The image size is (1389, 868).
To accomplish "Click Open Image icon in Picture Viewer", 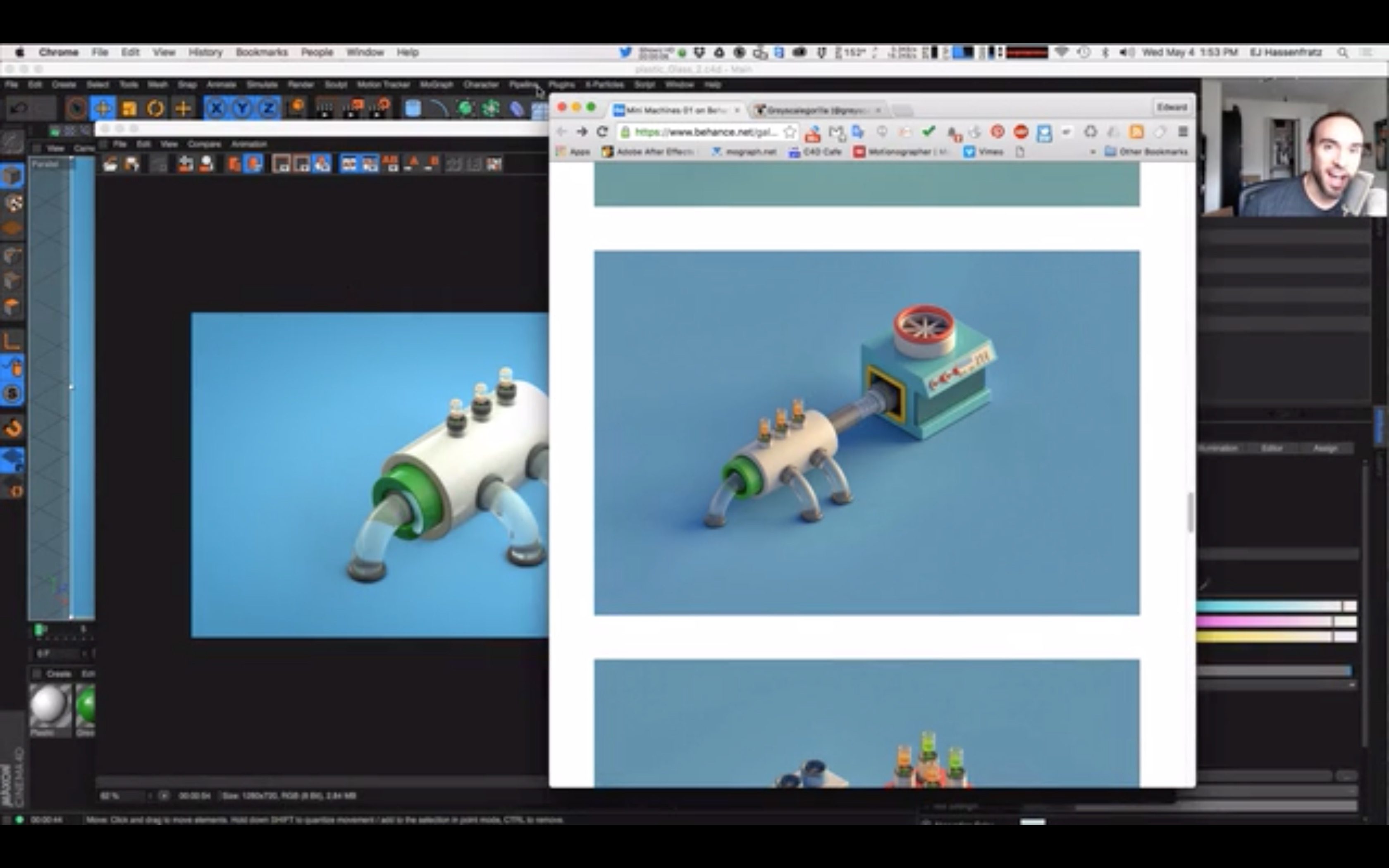I will coord(110,164).
